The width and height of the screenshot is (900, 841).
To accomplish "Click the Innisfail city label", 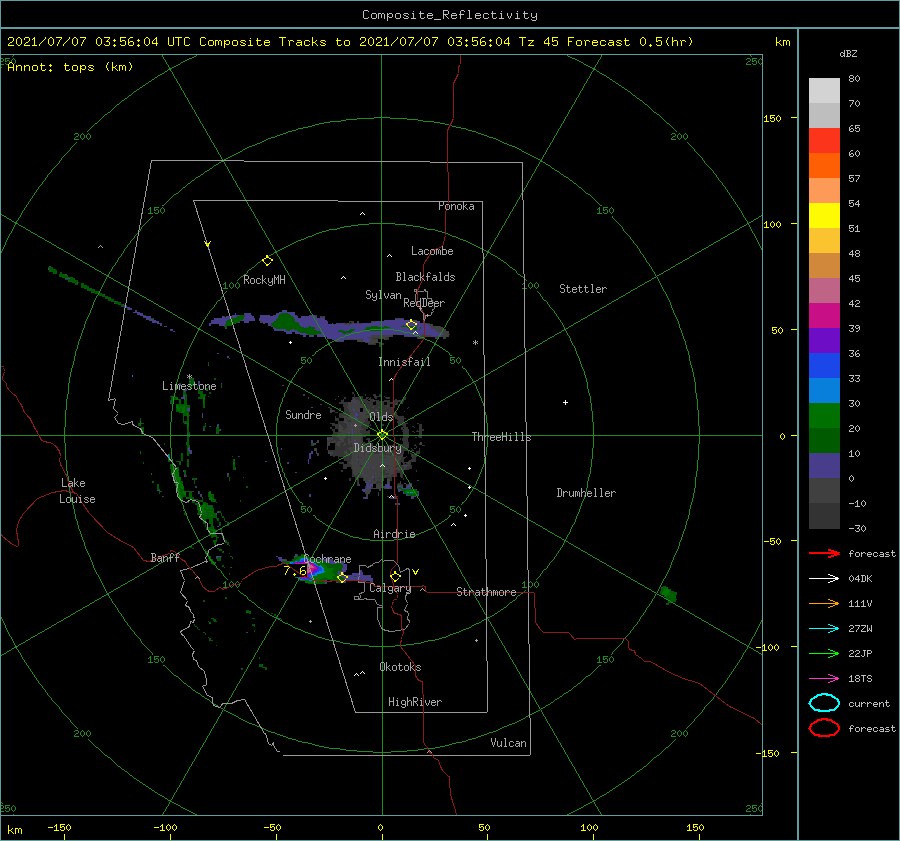I will (404, 362).
